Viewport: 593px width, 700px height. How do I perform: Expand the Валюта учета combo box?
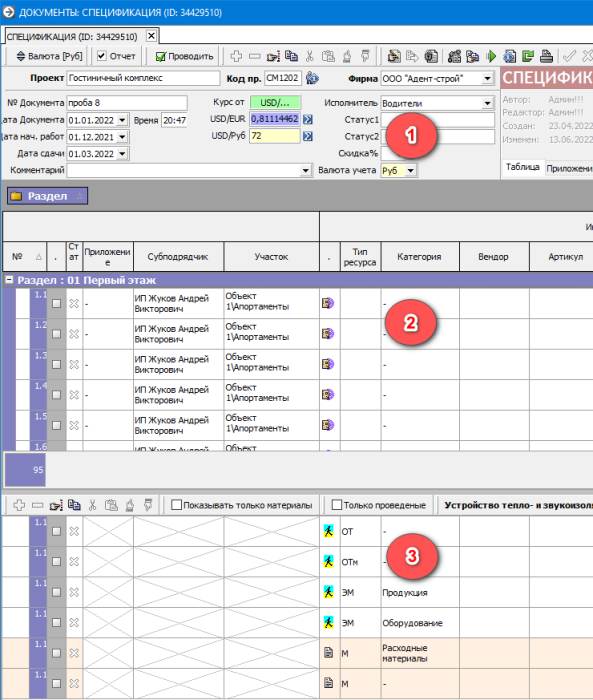[411, 170]
